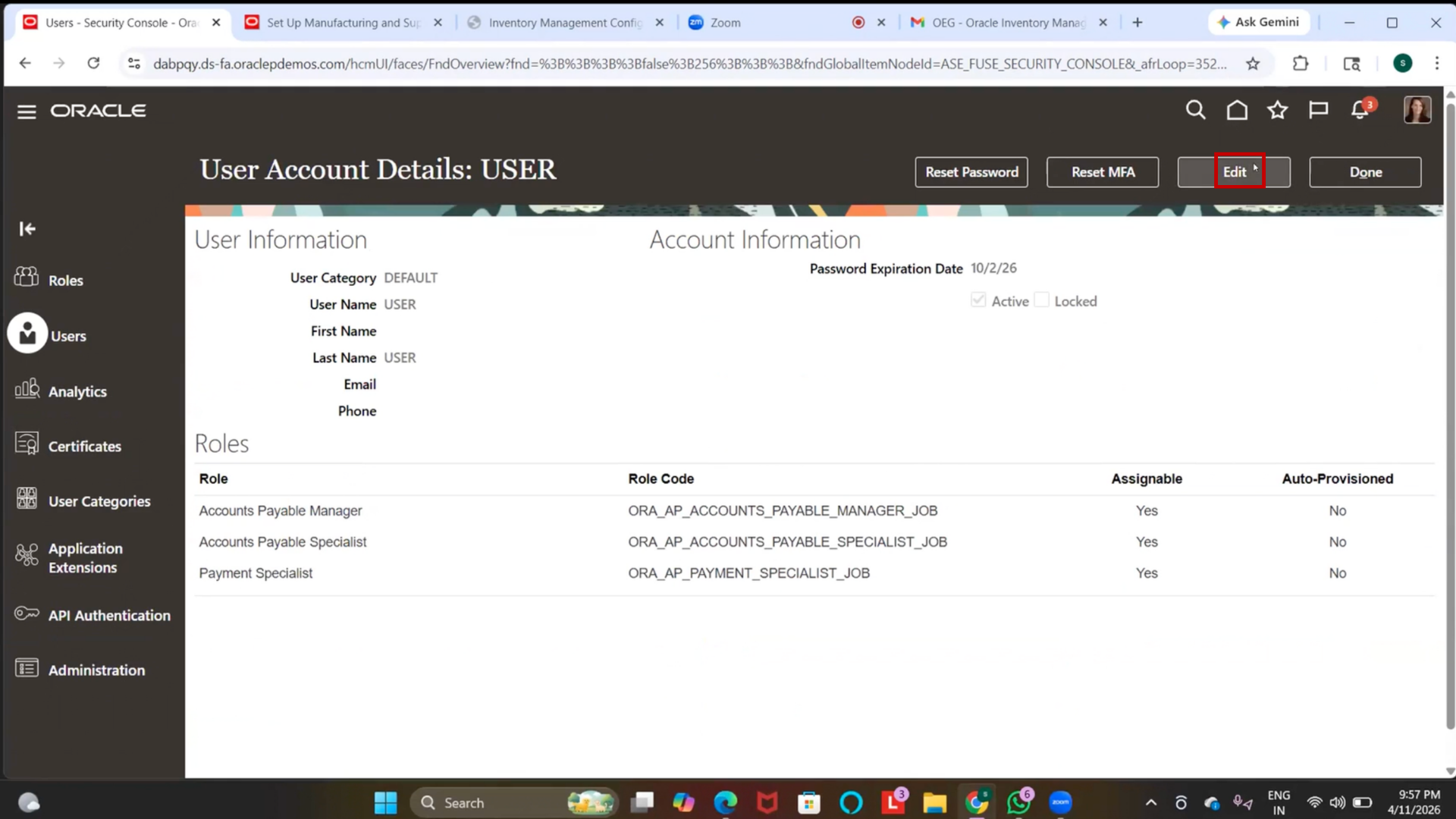Click Ask Gemini button
Viewport: 1456px width, 819px height.
1258,23
